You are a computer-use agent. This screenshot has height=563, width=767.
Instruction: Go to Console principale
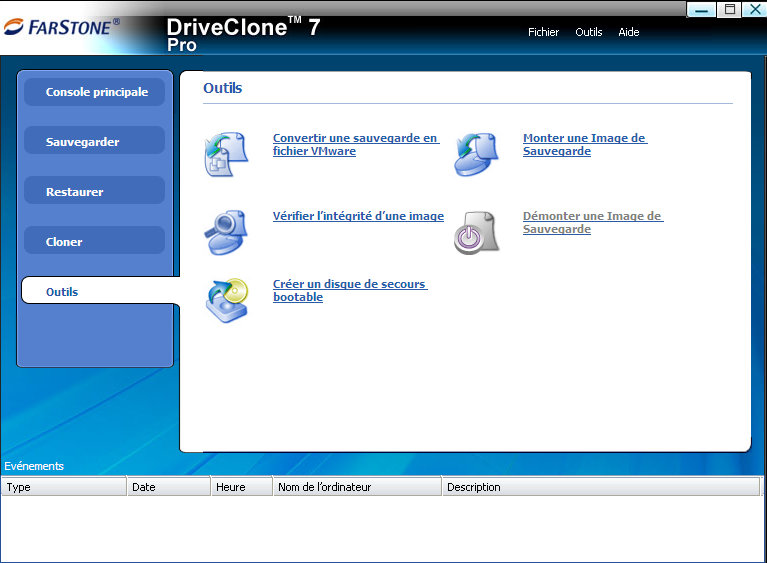click(x=94, y=92)
